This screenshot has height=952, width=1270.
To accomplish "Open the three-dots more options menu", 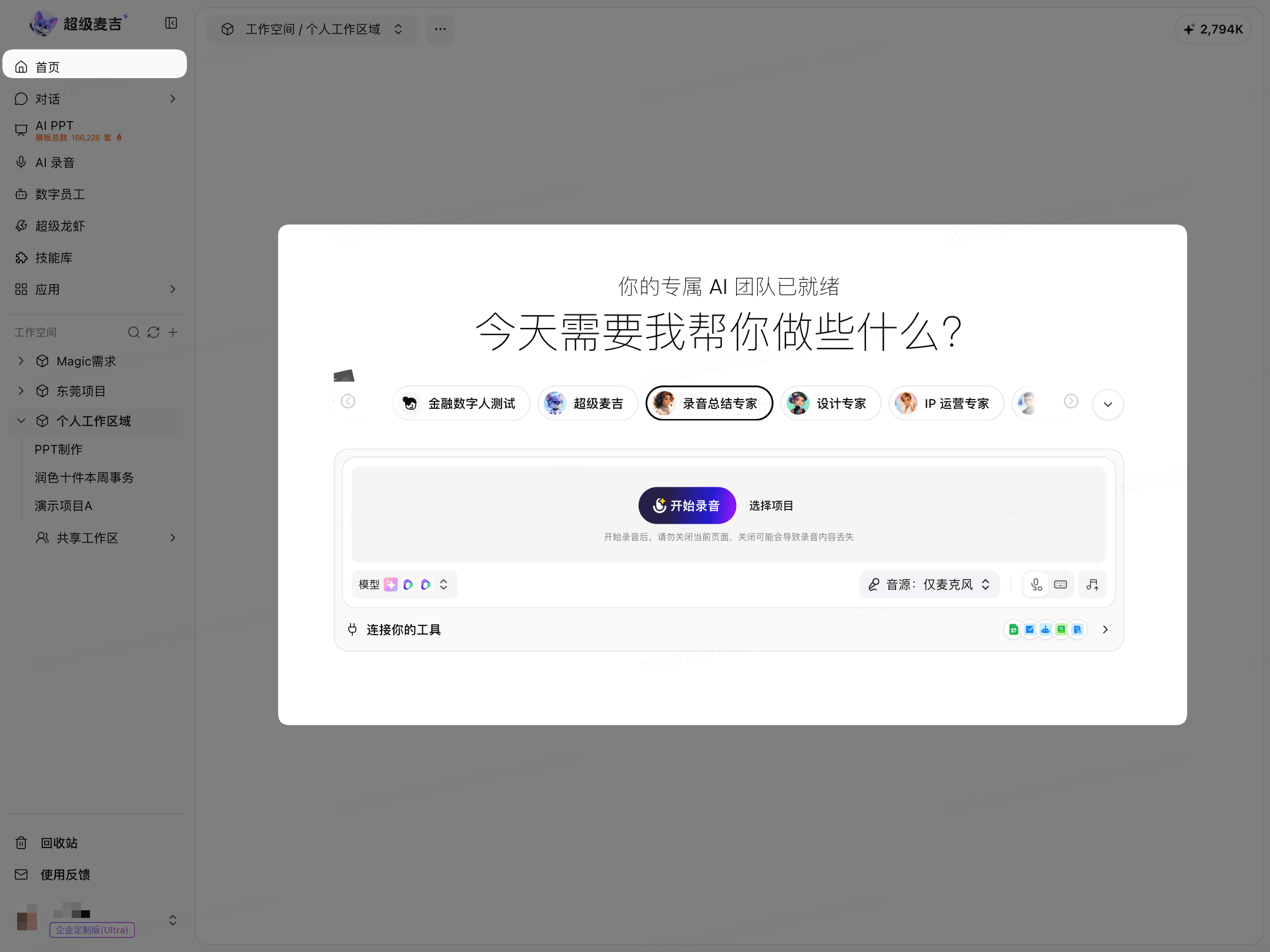I will [x=440, y=29].
